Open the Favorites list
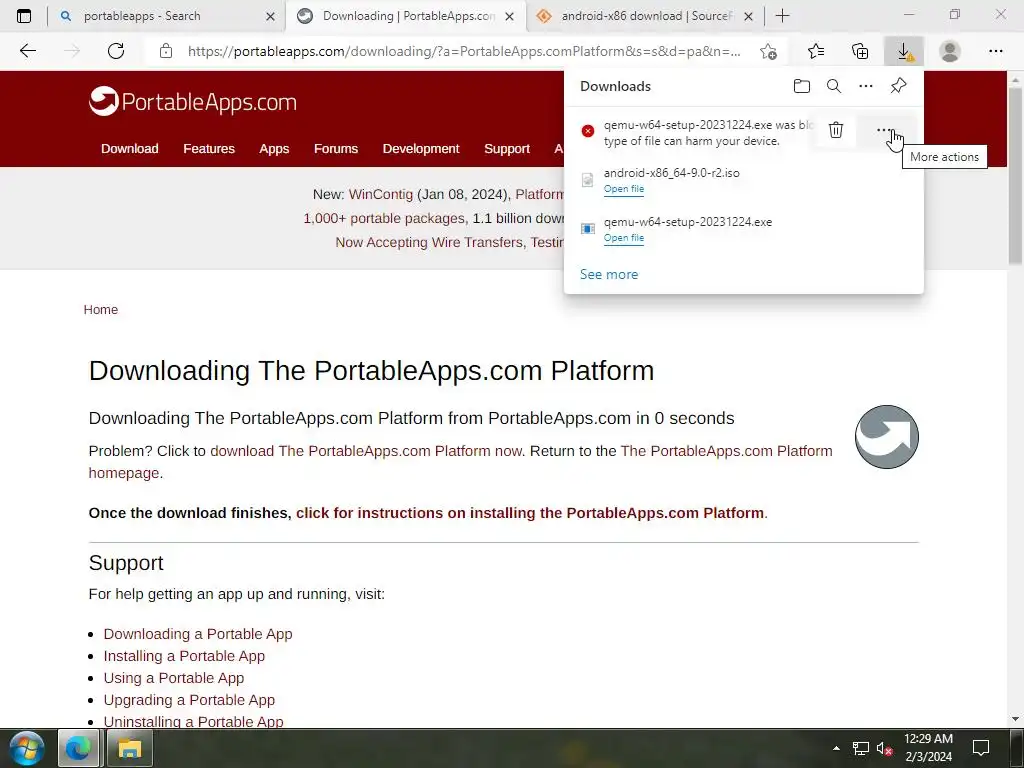1024x768 pixels. coord(816,51)
